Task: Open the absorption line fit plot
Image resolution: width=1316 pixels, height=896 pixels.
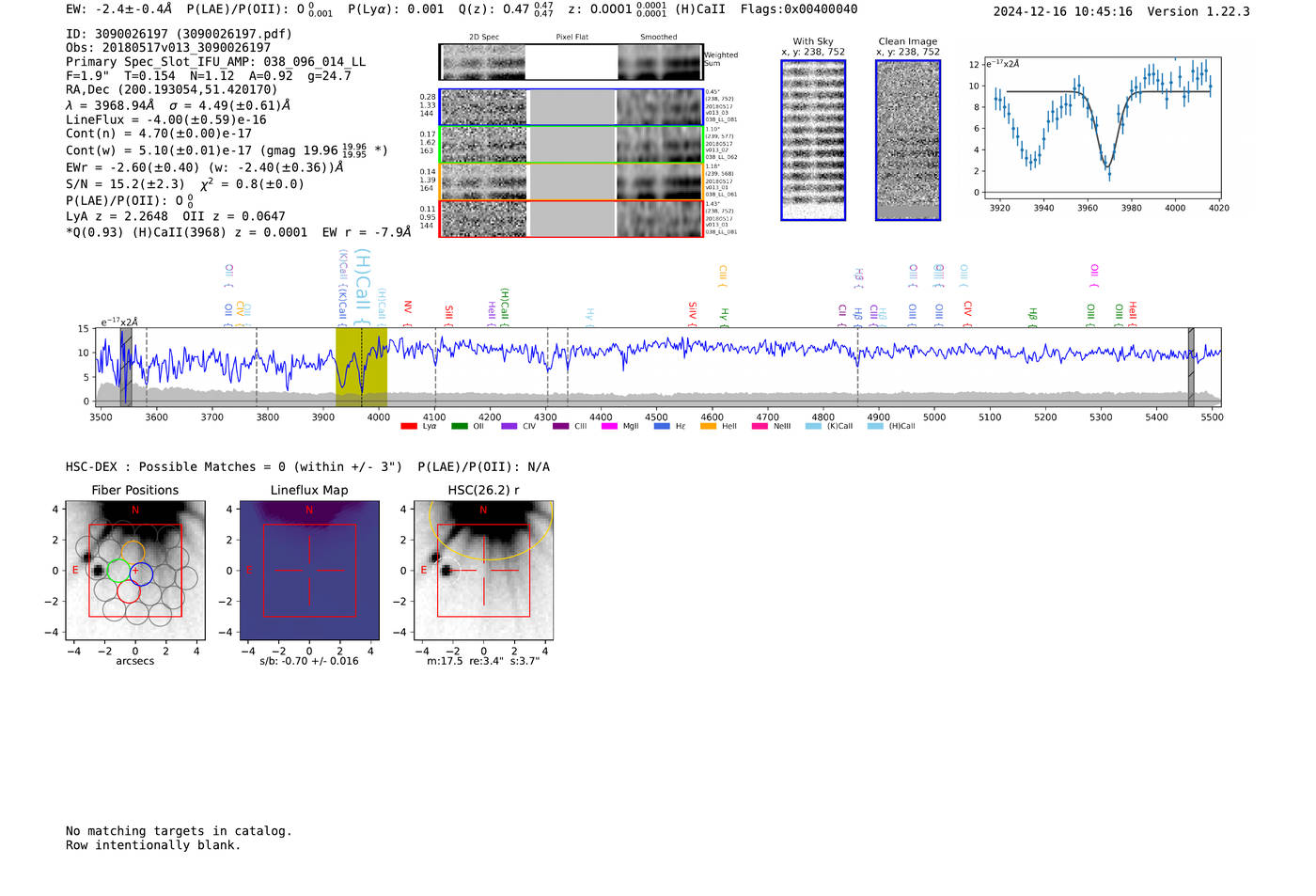Action: [1103, 129]
